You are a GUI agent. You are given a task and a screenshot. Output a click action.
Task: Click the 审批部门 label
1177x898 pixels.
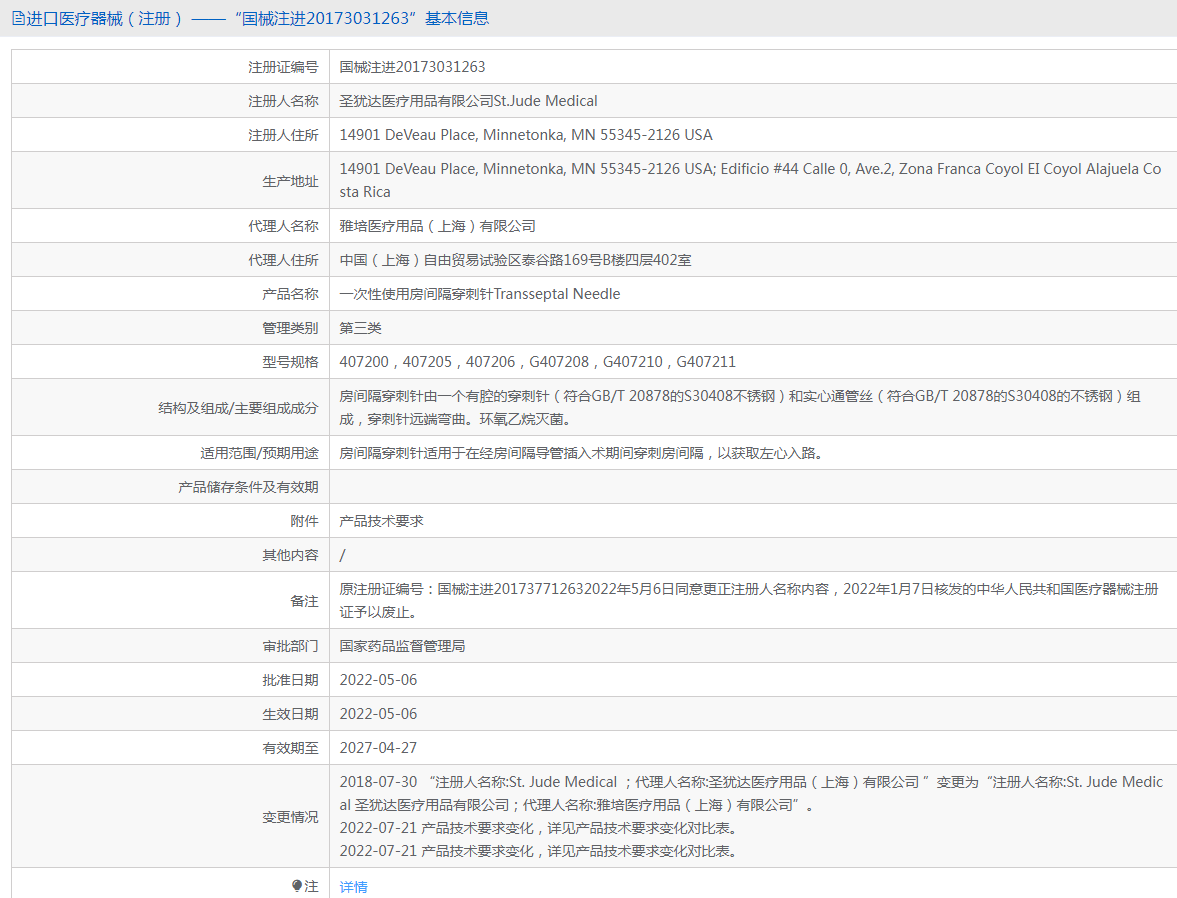pos(290,646)
